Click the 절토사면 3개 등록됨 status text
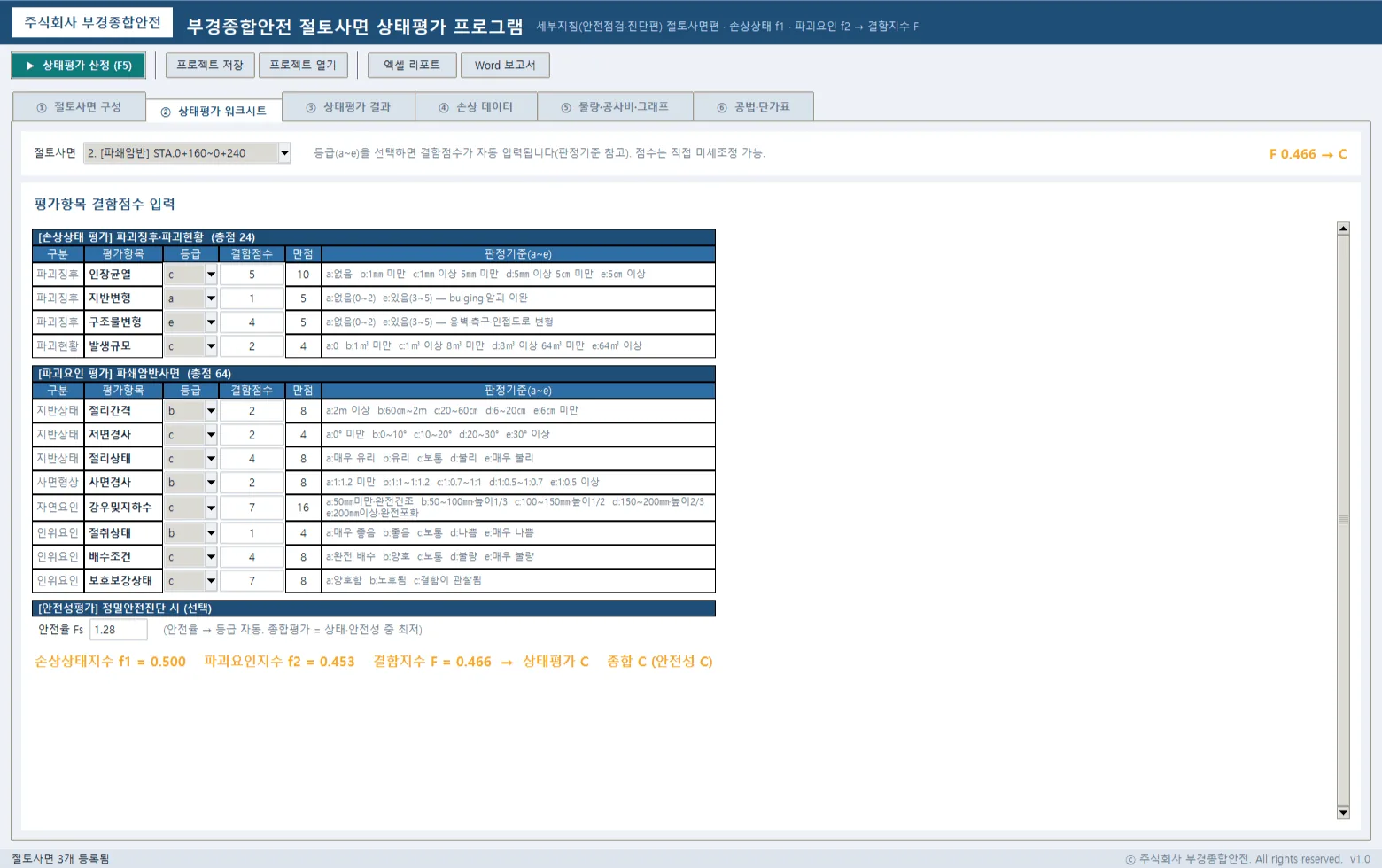The width and height of the screenshot is (1382, 868). point(60,859)
